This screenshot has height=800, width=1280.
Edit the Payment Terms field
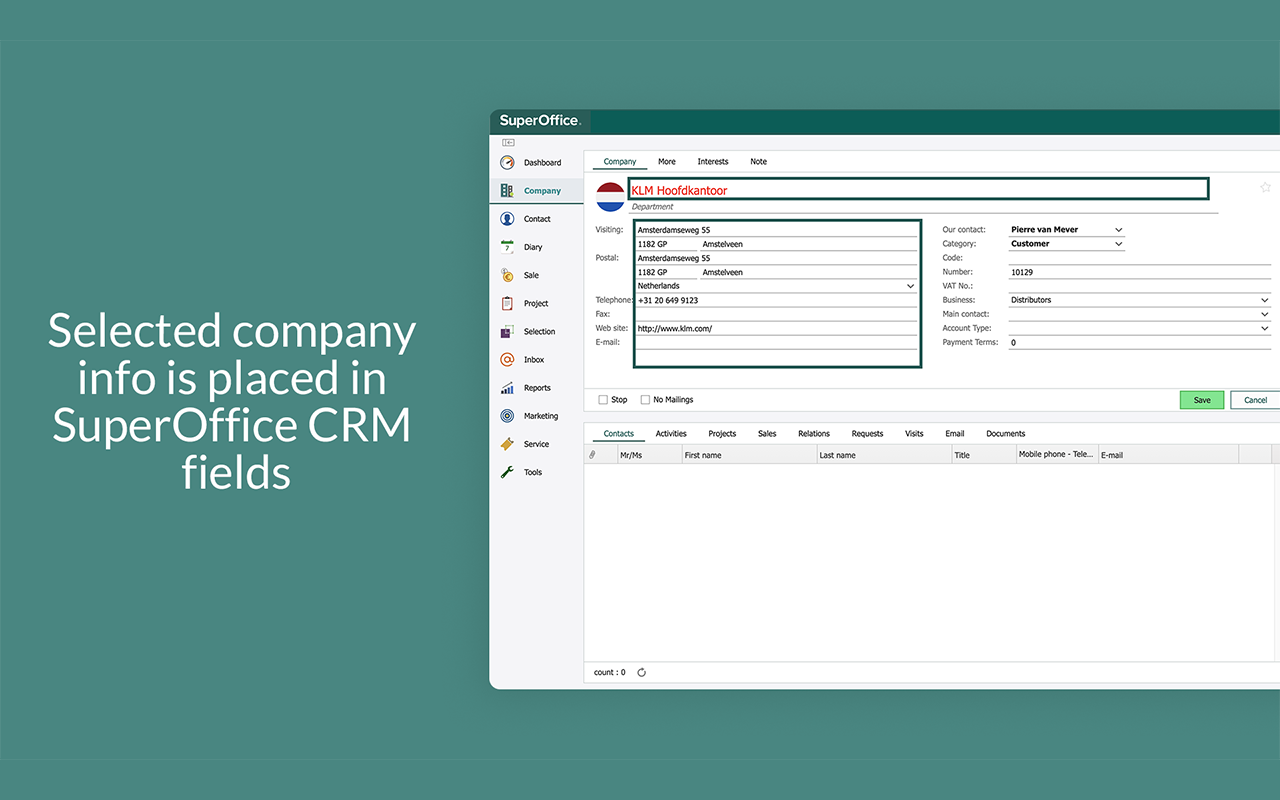click(x=1140, y=342)
